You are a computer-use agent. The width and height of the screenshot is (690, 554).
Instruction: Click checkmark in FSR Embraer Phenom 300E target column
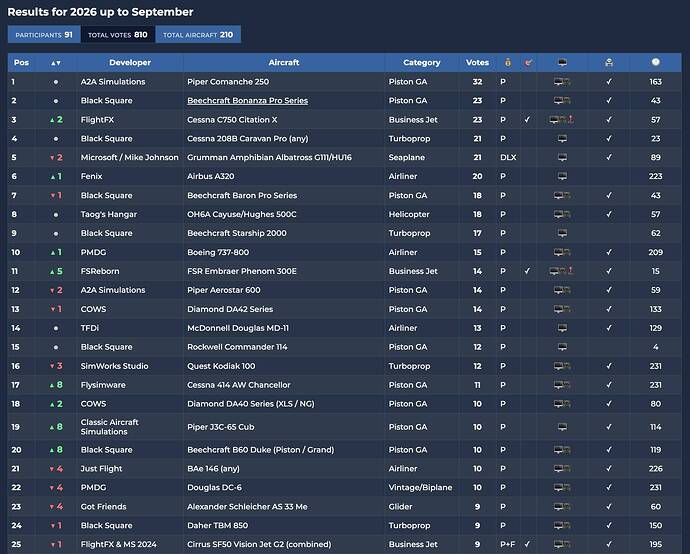(527, 271)
